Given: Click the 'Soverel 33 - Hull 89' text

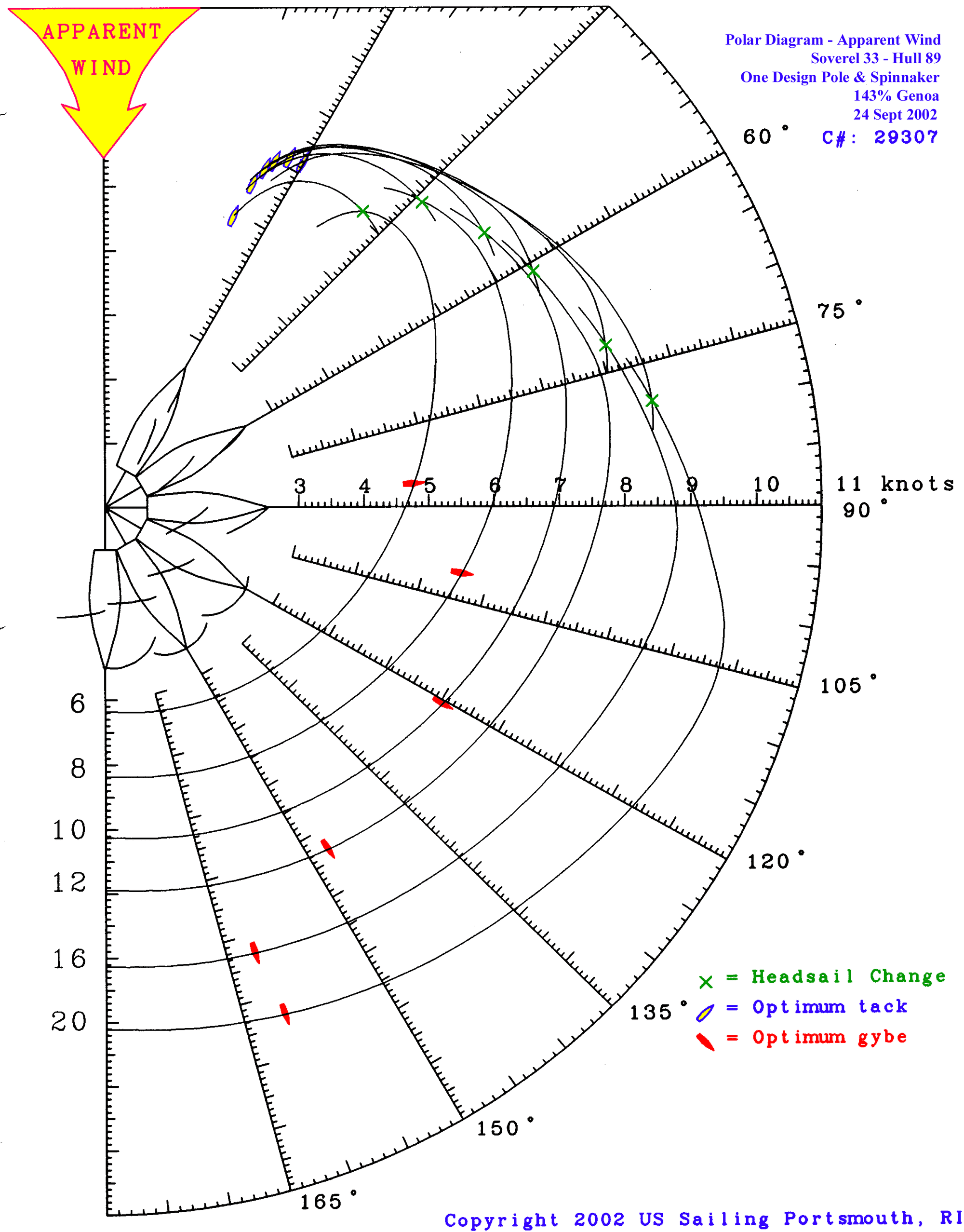Looking at the screenshot, I should coord(875,58).
